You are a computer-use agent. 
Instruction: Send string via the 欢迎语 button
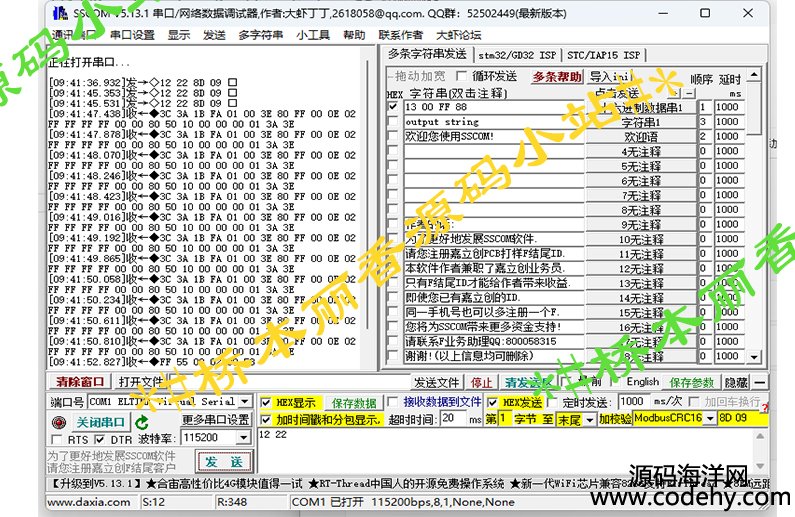click(641, 137)
